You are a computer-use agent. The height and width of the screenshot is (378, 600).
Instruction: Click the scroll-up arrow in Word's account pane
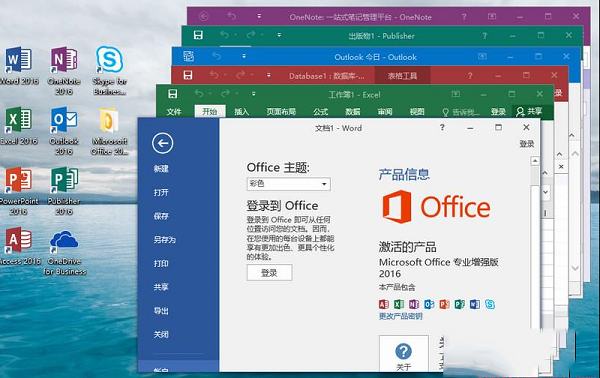coord(535,161)
